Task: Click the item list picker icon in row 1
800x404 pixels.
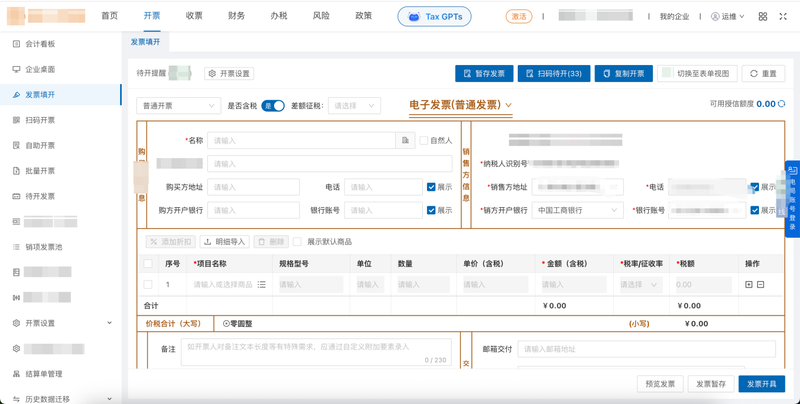Action: tap(262, 285)
